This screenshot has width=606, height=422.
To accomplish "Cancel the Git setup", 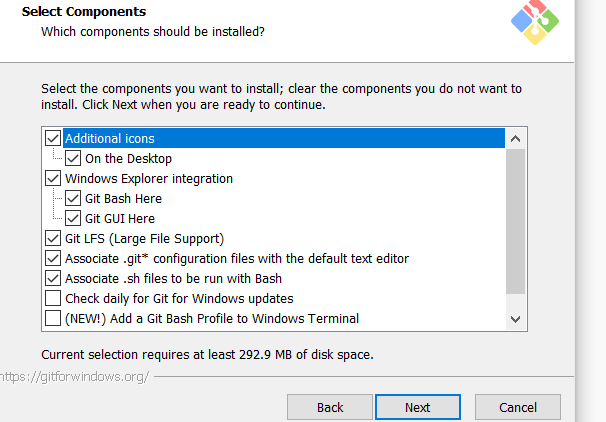I will (517, 407).
